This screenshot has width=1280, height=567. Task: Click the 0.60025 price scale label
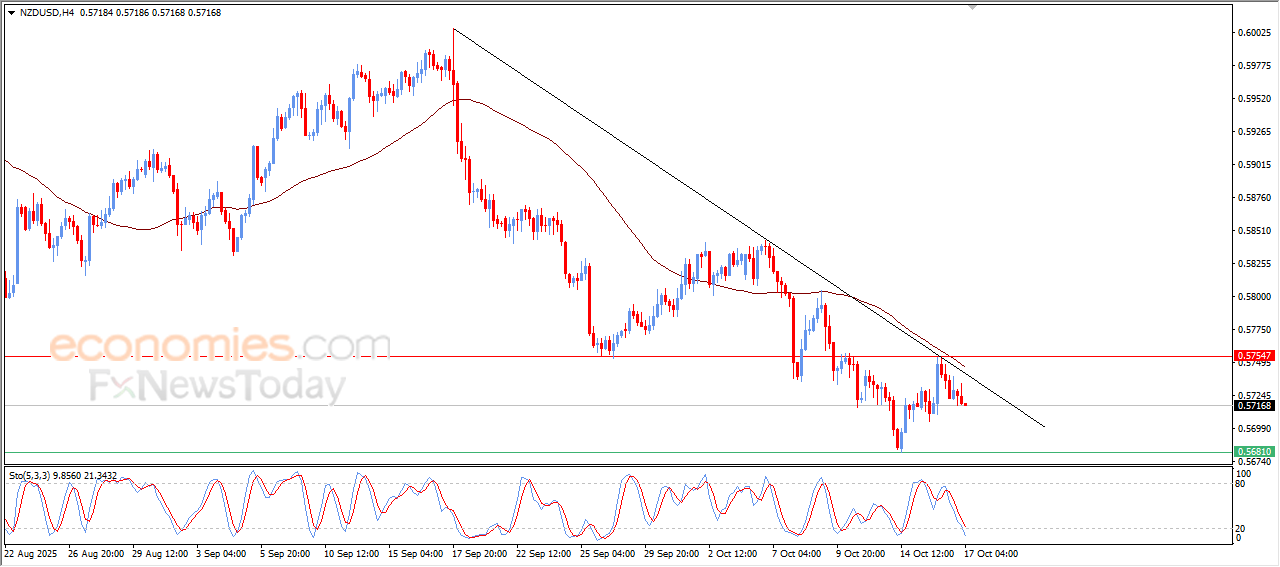point(1253,33)
